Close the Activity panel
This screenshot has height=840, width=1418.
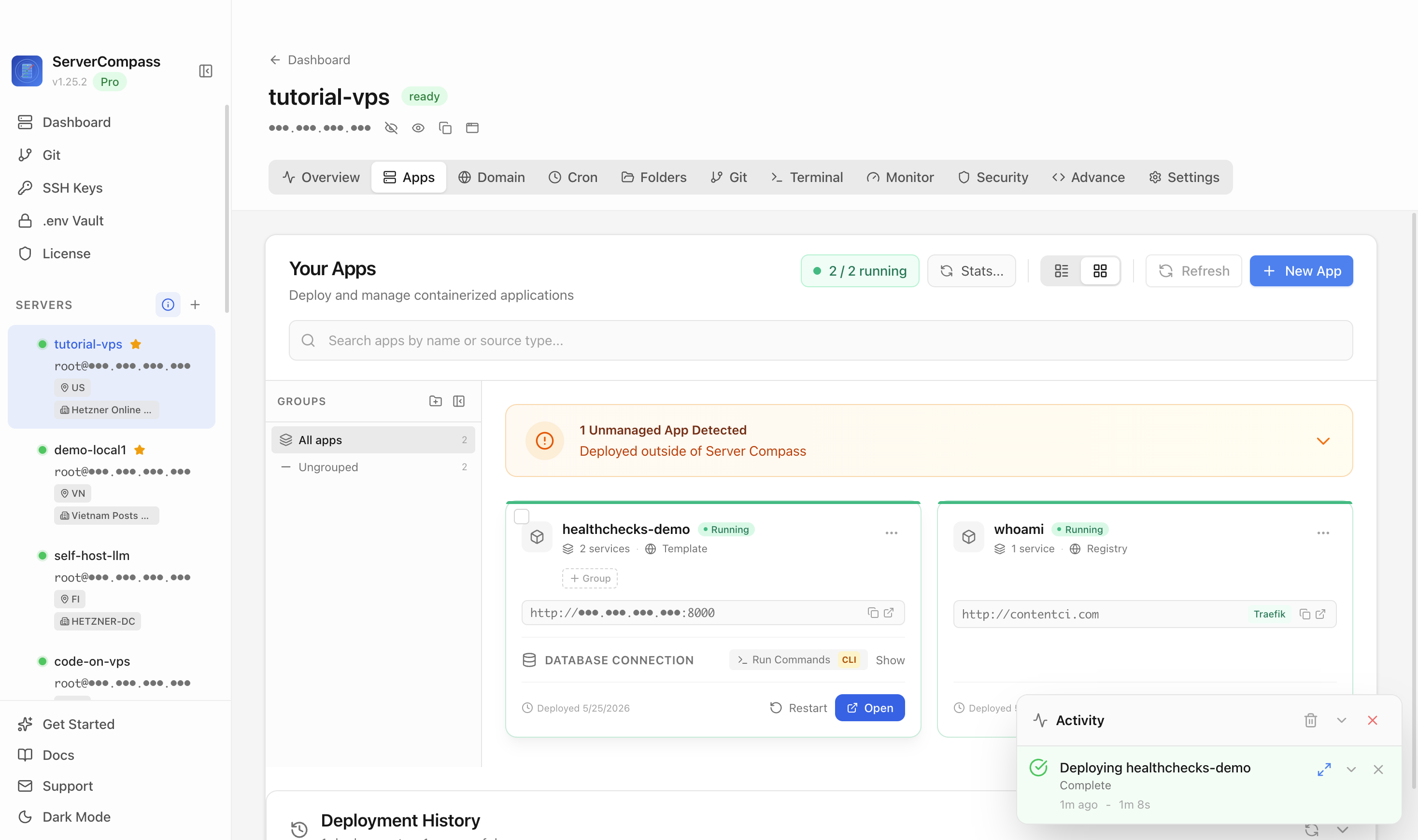coord(1373,720)
